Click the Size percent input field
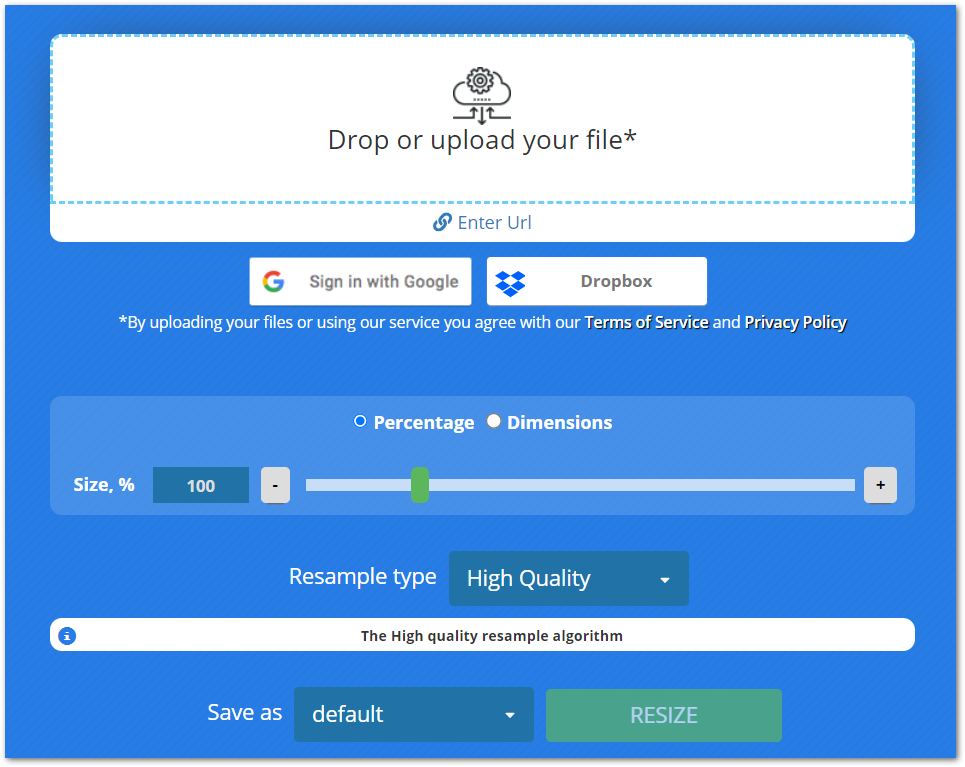The width and height of the screenshot is (965, 767). pyautogui.click(x=201, y=485)
